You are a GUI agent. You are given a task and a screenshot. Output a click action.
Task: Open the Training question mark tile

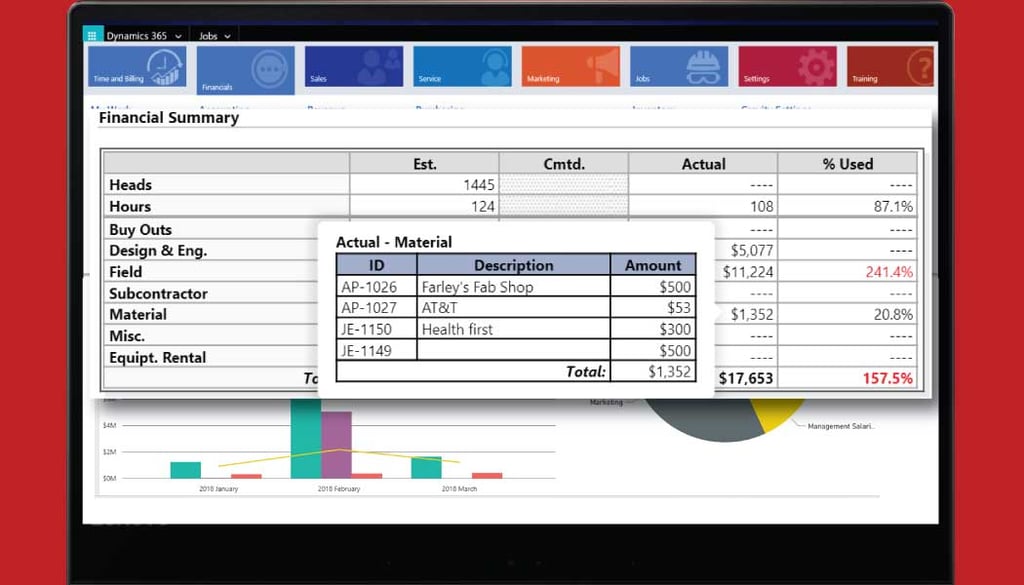(x=891, y=67)
